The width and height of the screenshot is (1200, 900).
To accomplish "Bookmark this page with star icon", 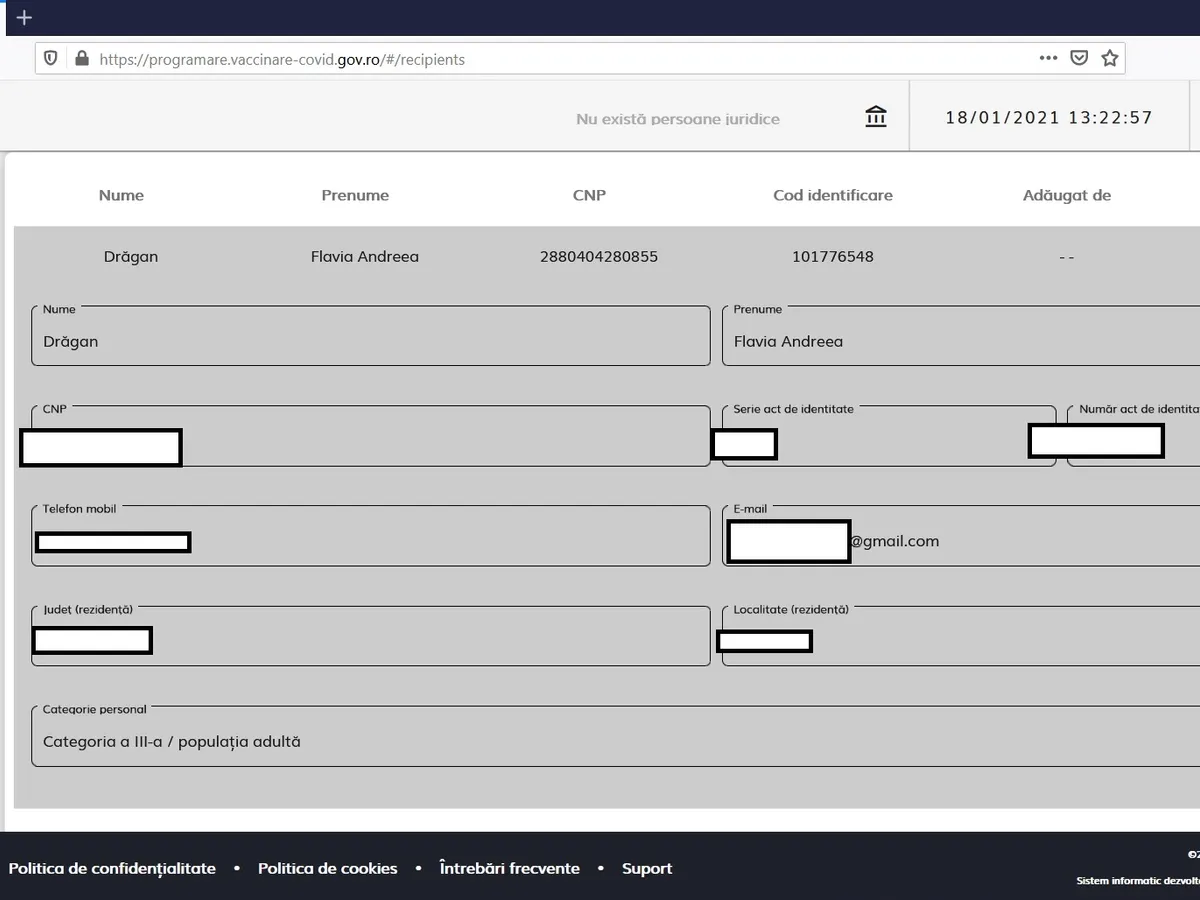I will point(1109,58).
